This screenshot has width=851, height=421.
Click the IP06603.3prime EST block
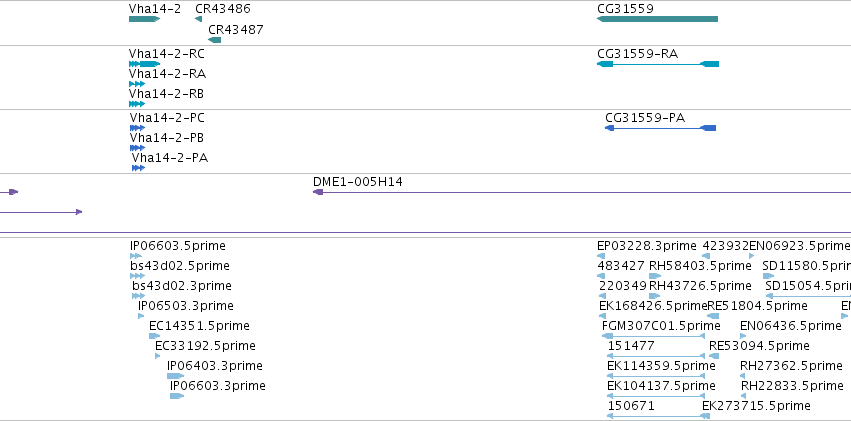click(177, 396)
